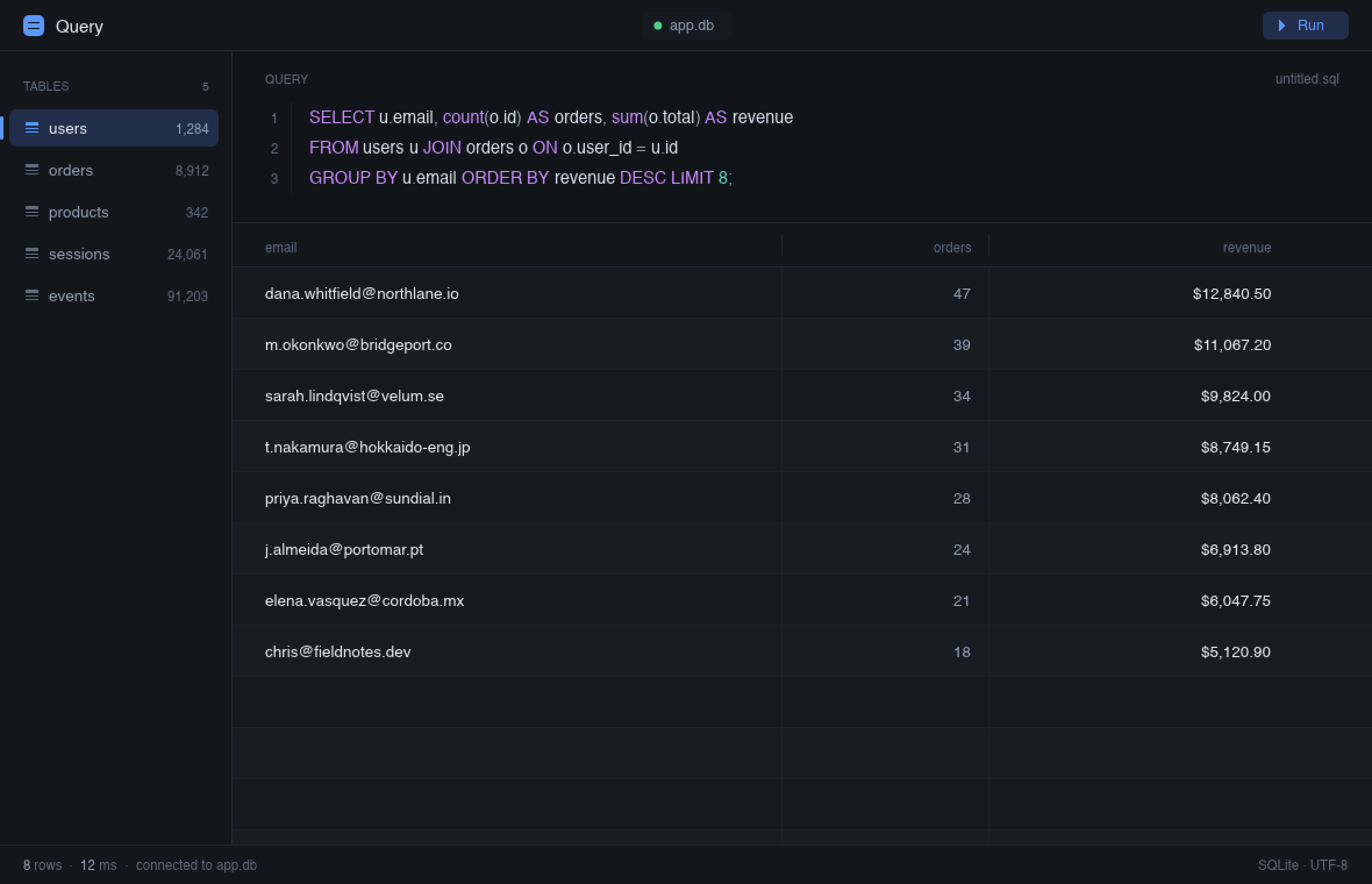Click orders value 21
This screenshot has width=1372, height=884.
[962, 601]
